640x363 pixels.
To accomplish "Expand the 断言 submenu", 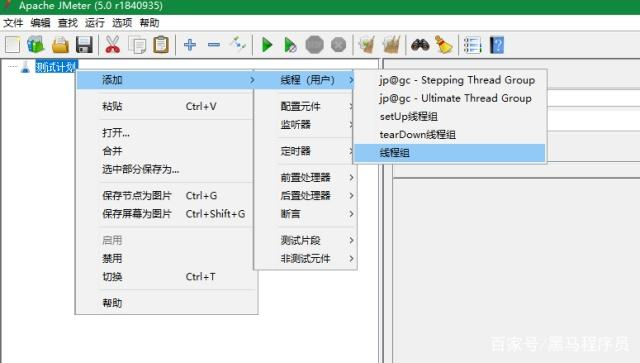I will point(305,214).
